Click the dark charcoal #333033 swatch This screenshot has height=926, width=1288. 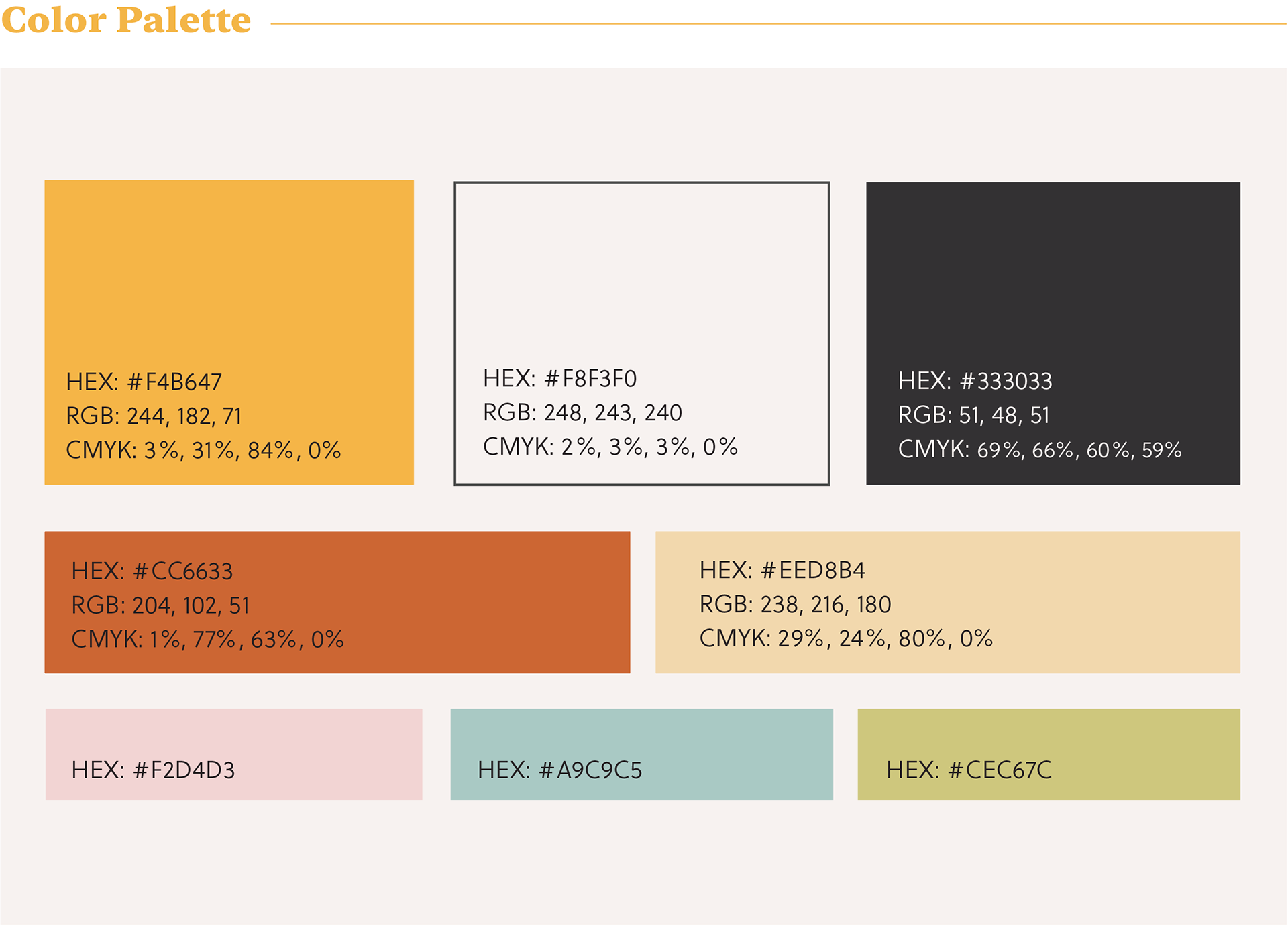click(1053, 333)
